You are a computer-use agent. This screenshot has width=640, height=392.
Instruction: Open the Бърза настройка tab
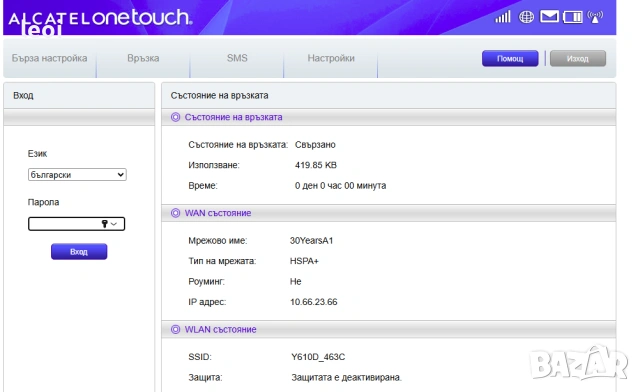click(49, 58)
